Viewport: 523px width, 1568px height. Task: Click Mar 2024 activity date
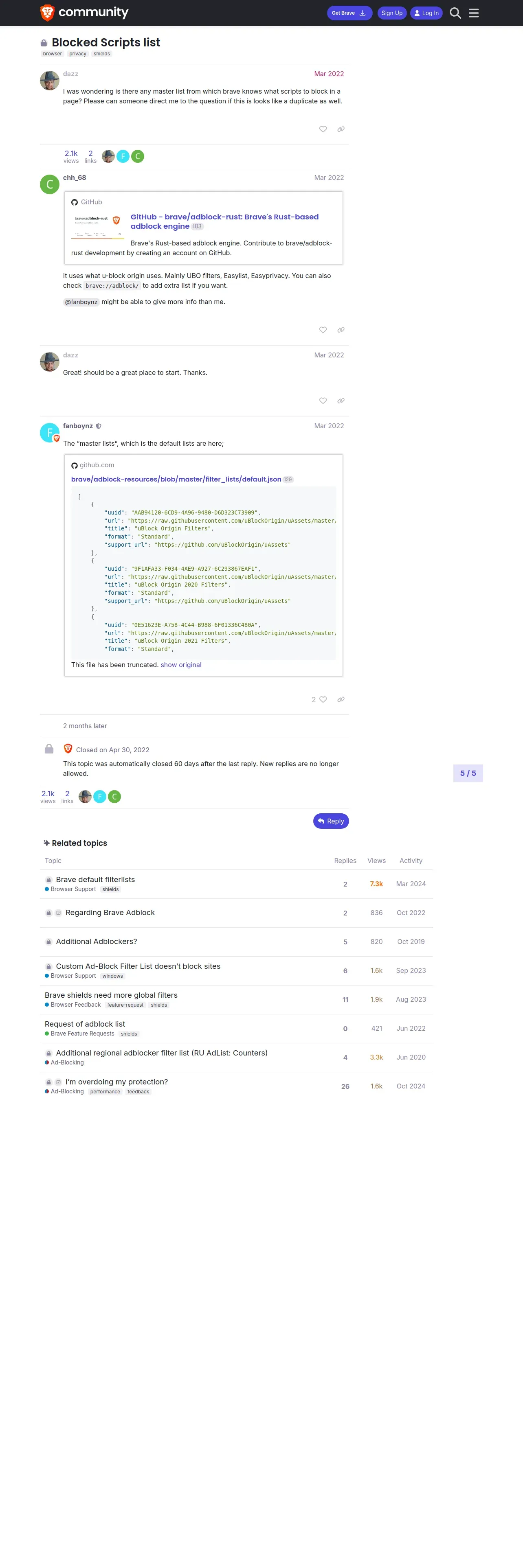coord(411,884)
